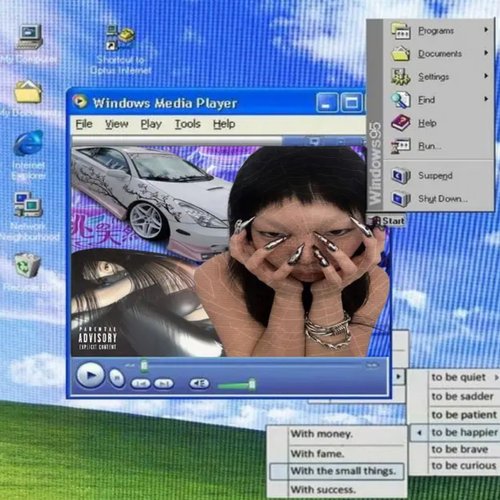The width and height of the screenshot is (500, 500).
Task: Select Find in the Start menu
Action: (427, 100)
